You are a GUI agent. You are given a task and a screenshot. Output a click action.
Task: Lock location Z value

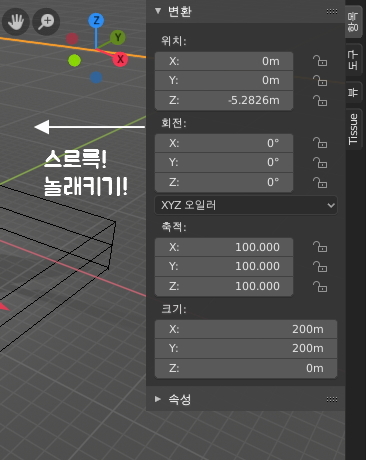pyautogui.click(x=320, y=100)
